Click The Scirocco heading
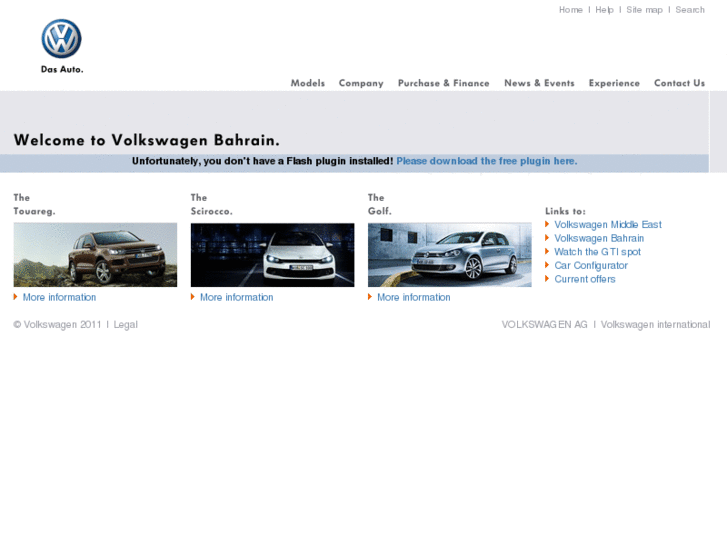Screen dimensions: 727x545 pos(211,204)
